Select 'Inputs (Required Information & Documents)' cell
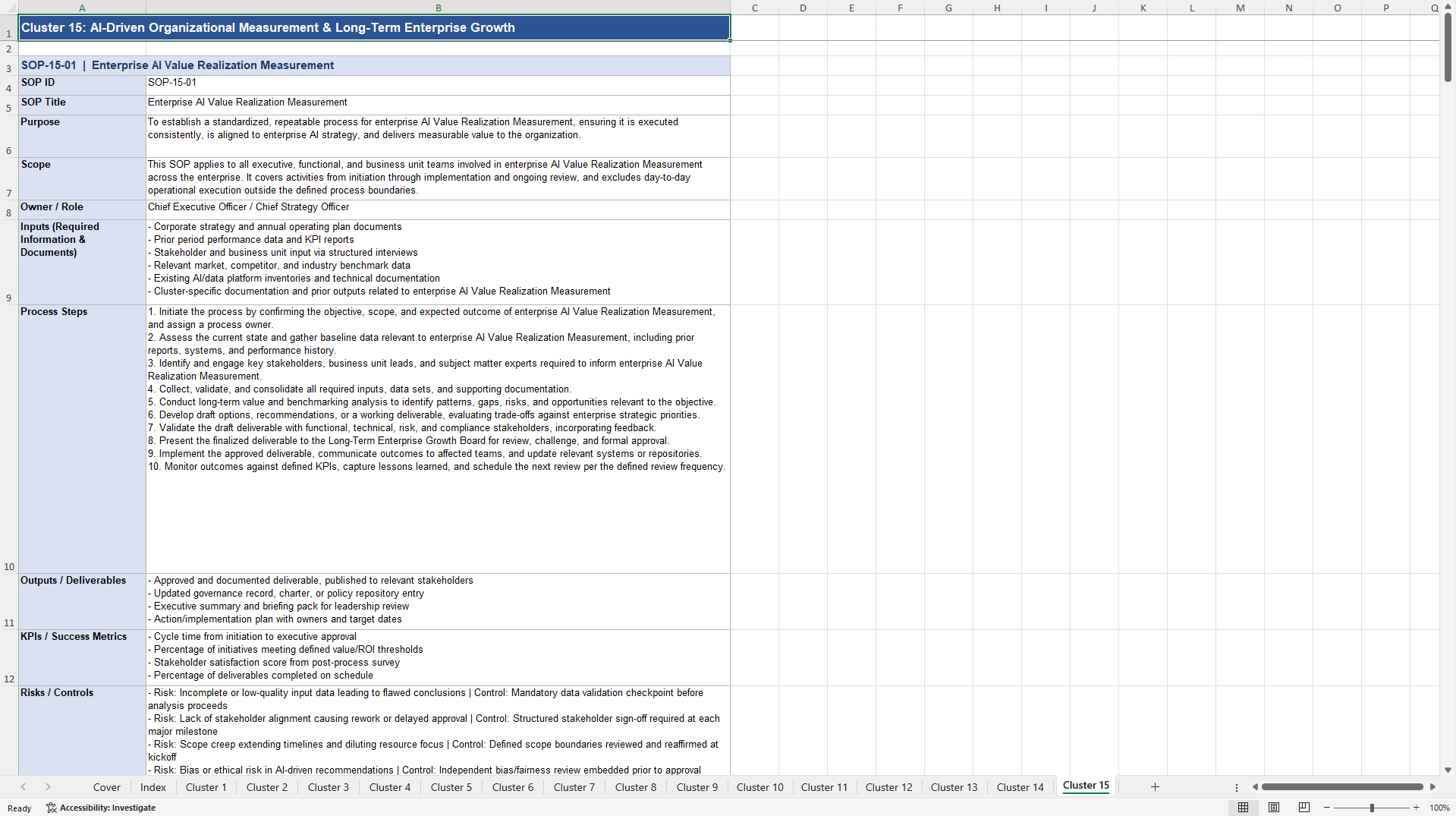This screenshot has height=816, width=1456. pyautogui.click(x=82, y=262)
